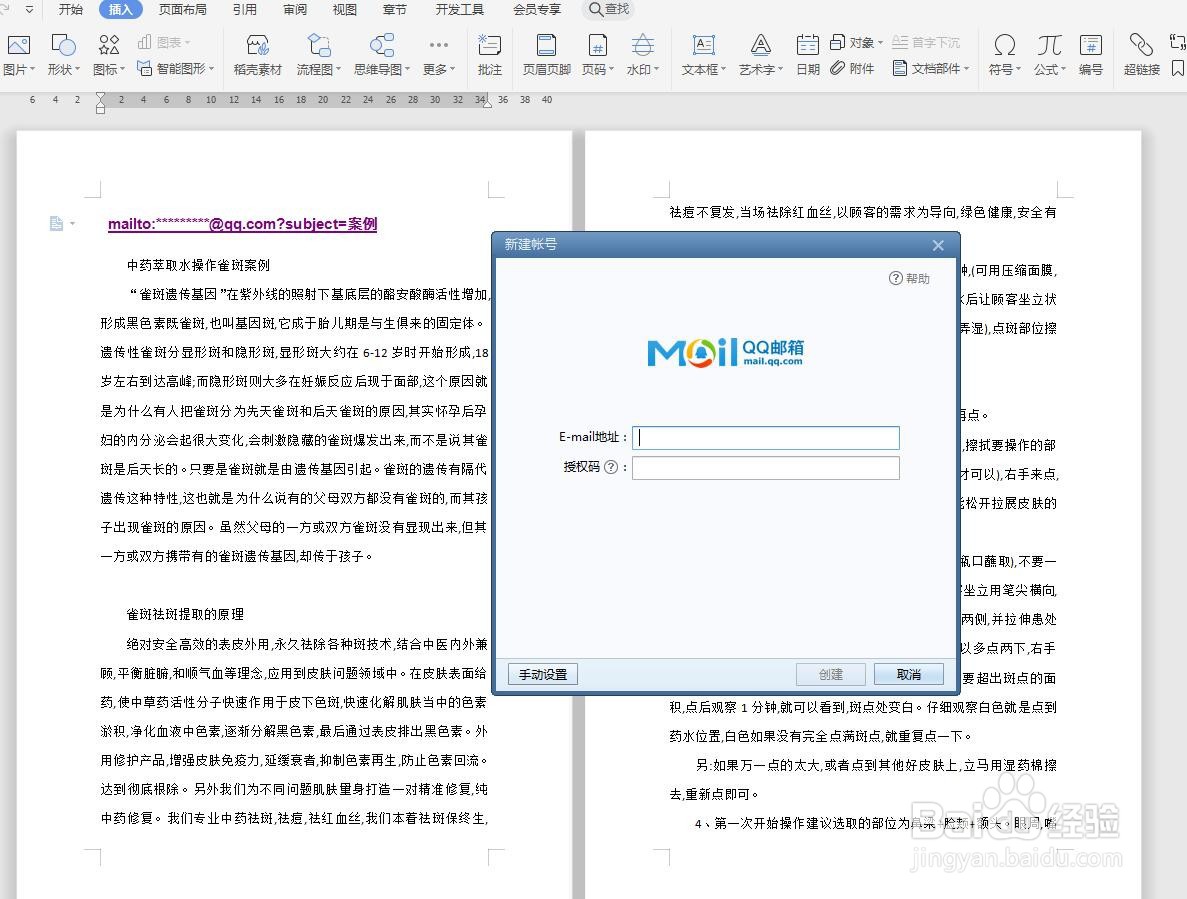Screen dimensions: 1187x899
Task: Insert a 符号 symbol
Action: 1005,45
